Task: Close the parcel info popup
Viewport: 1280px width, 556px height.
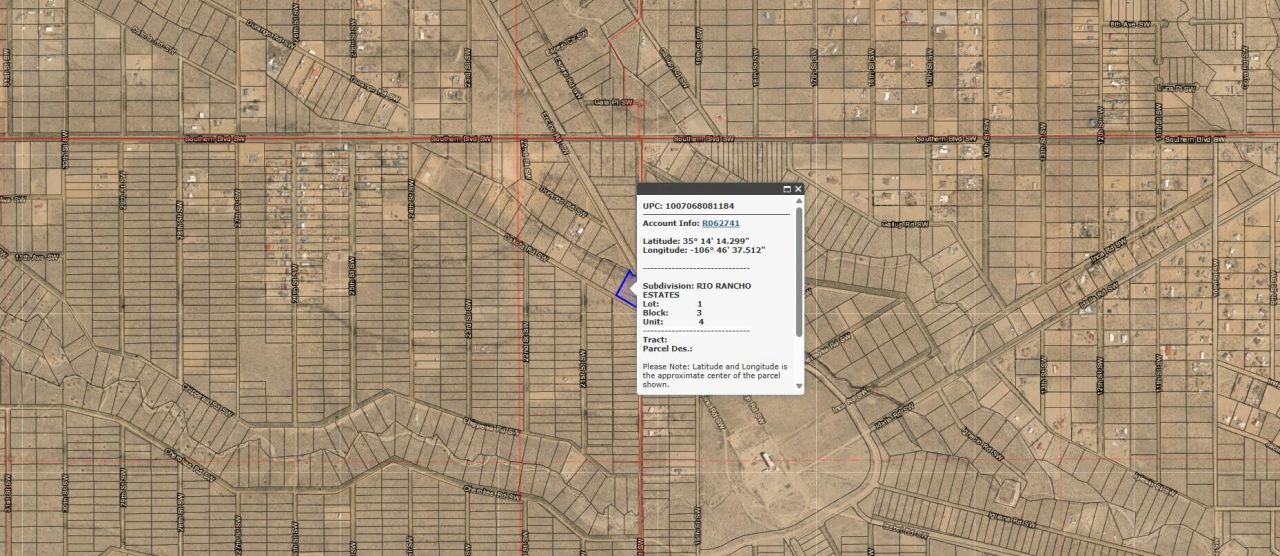Action: (x=798, y=189)
